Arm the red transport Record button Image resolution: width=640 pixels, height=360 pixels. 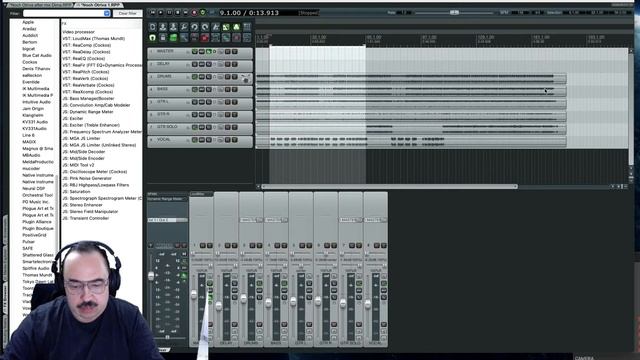click(x=194, y=13)
